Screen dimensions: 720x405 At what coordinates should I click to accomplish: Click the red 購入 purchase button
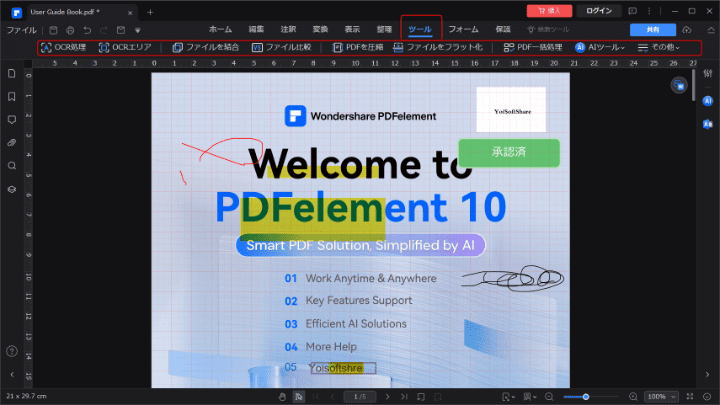549,11
